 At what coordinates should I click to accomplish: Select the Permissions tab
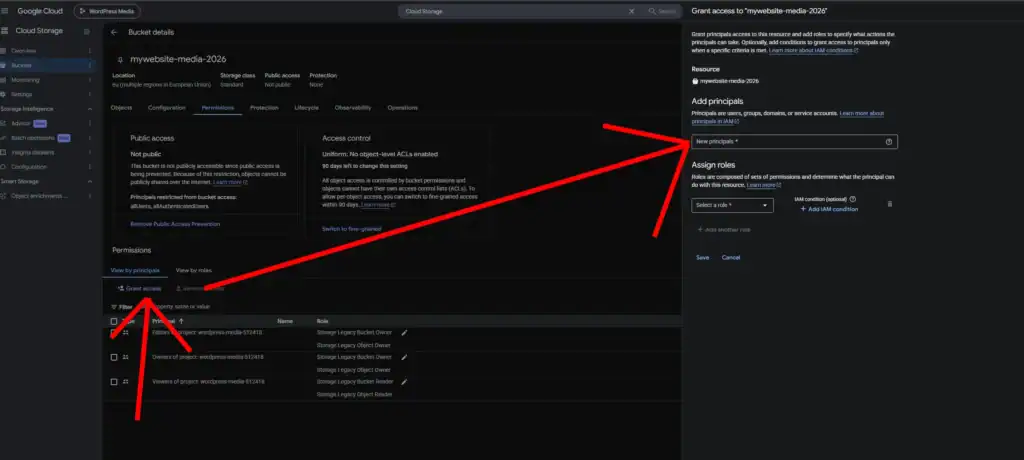pos(217,108)
